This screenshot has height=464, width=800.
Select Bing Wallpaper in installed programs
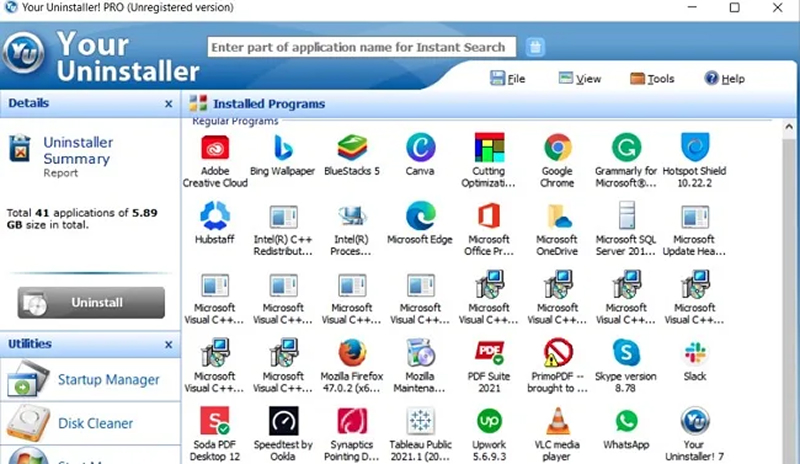(283, 148)
